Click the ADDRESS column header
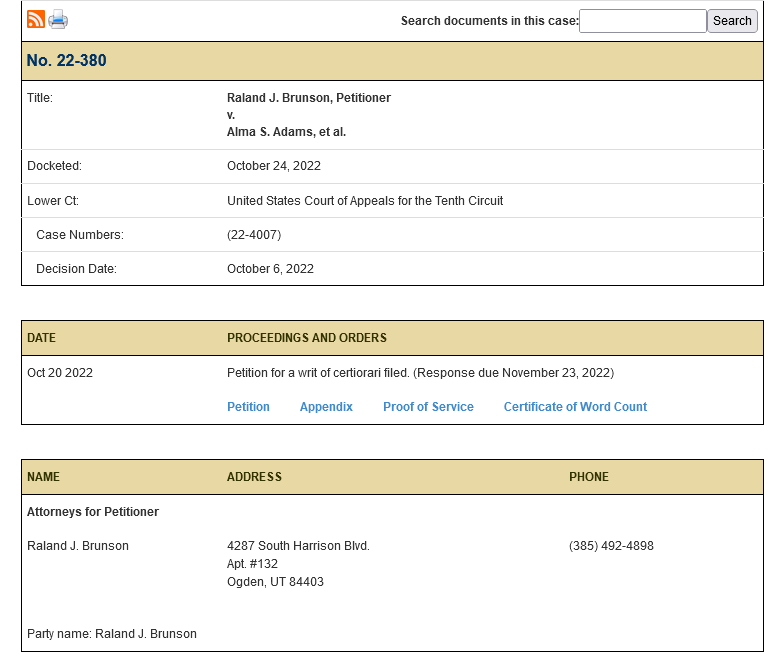This screenshot has width=783, height=652. click(x=254, y=477)
